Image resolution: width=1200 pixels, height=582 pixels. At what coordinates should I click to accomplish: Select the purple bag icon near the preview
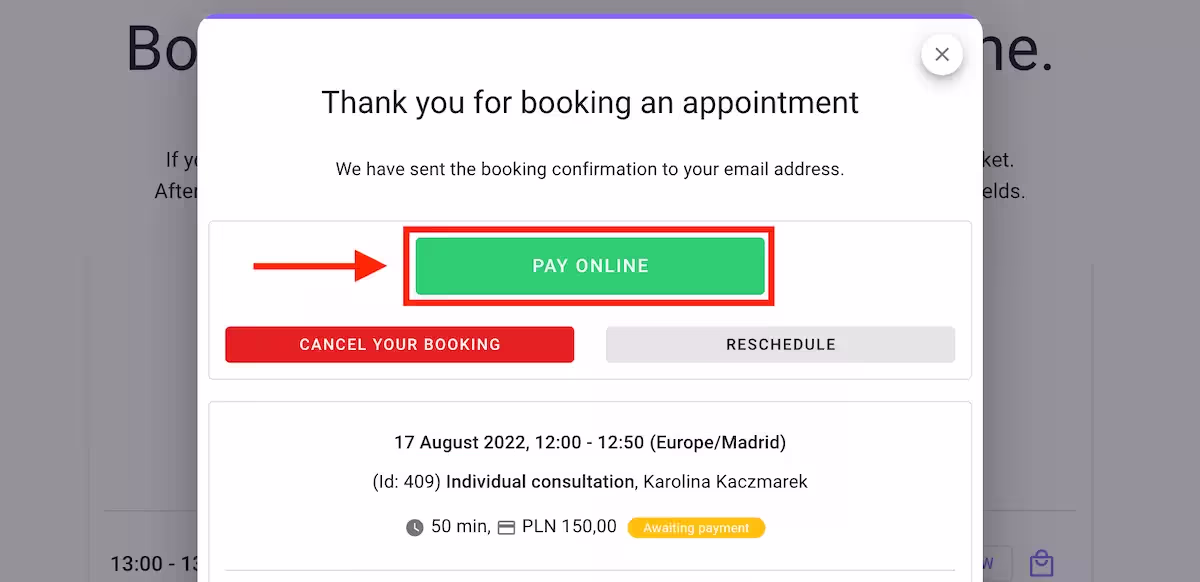click(x=1041, y=563)
